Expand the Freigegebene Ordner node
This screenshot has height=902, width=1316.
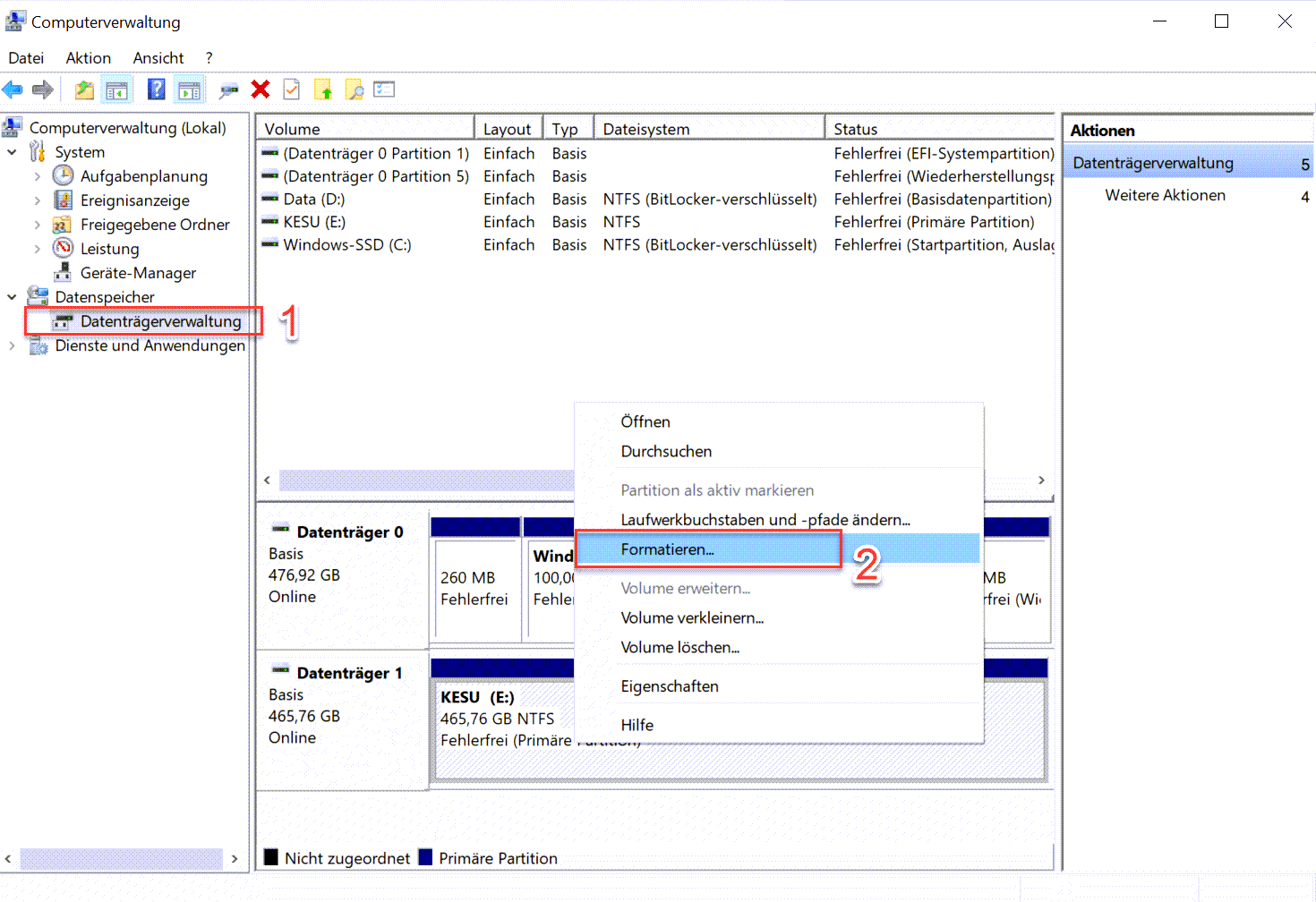click(x=37, y=225)
